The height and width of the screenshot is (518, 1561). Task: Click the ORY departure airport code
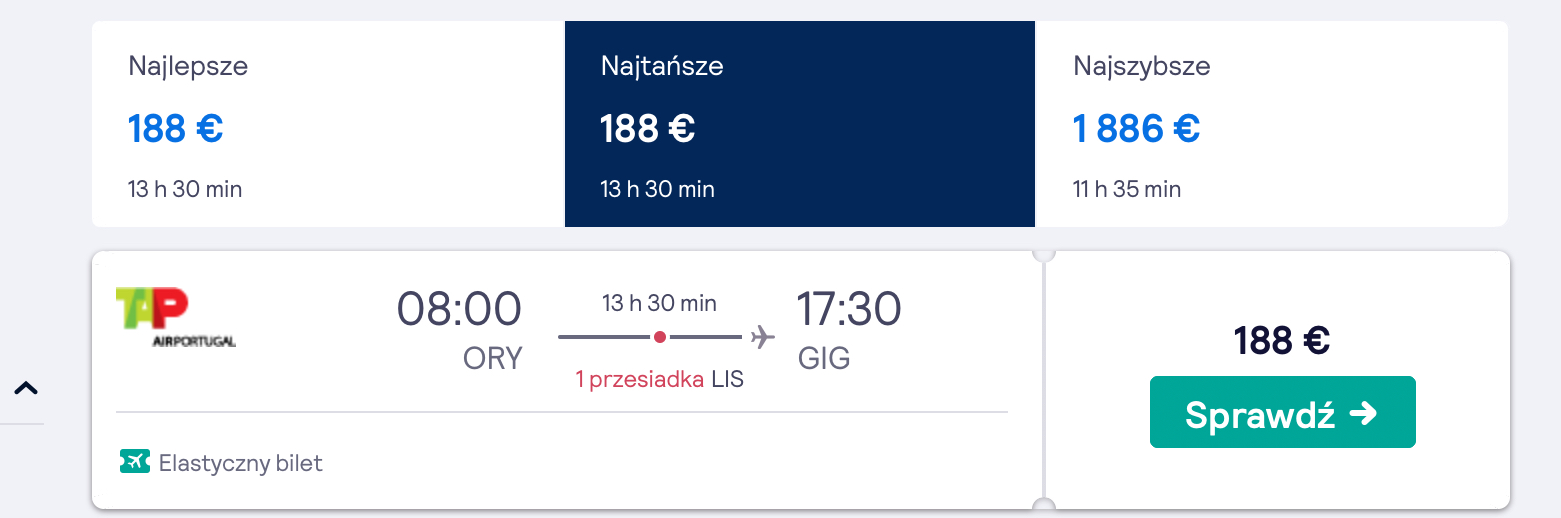(x=493, y=358)
